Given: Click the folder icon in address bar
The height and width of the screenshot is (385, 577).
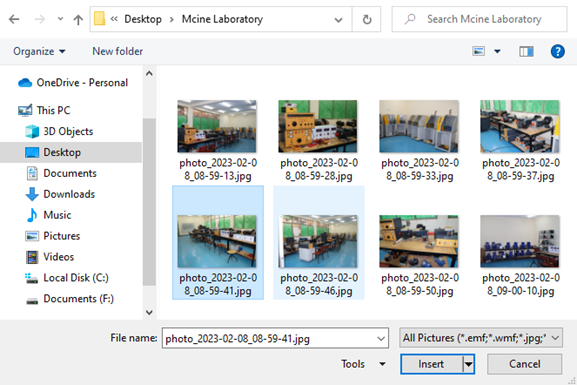Looking at the screenshot, I should [x=99, y=19].
